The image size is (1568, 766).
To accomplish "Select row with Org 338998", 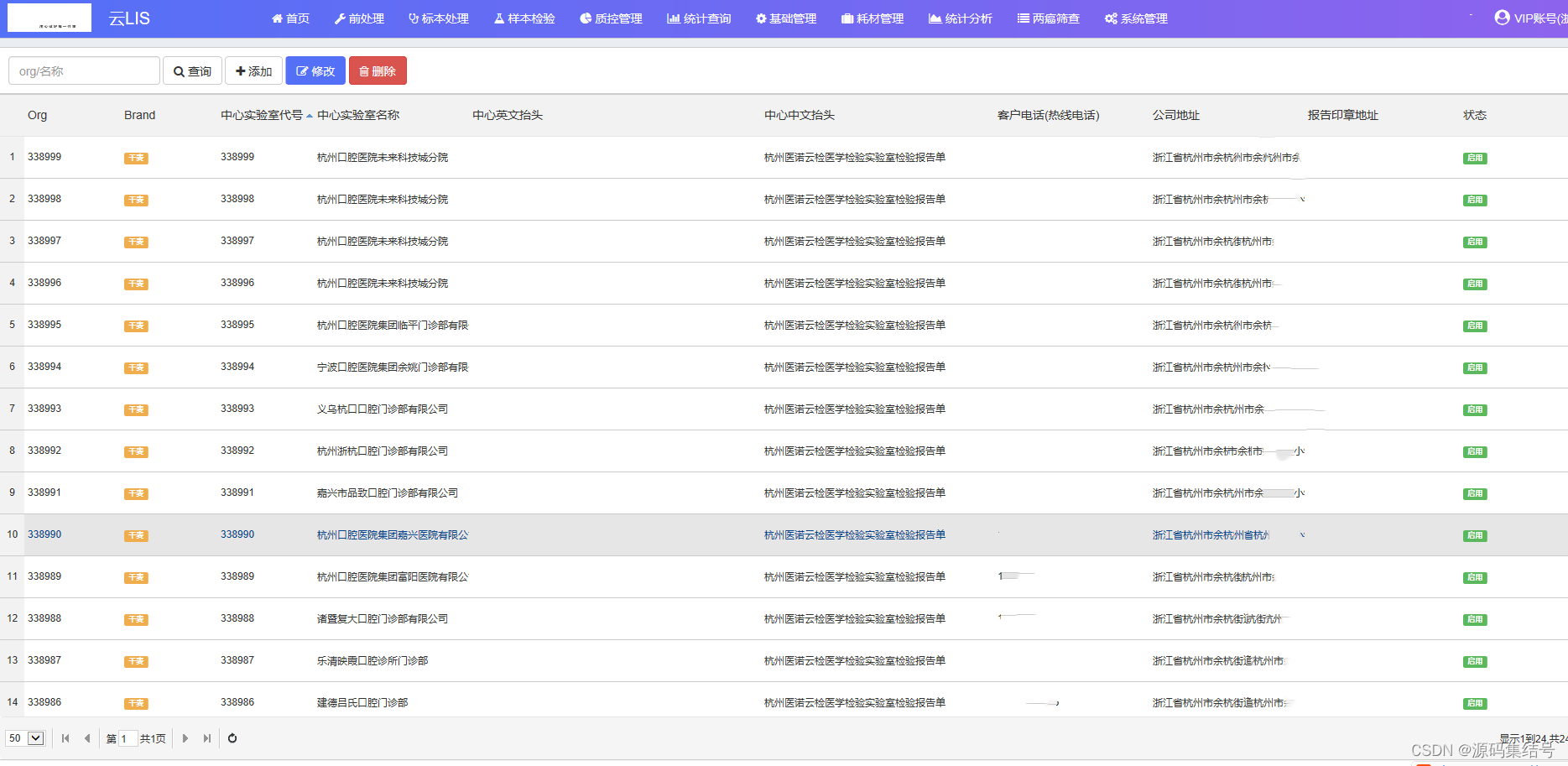I will tap(784, 199).
